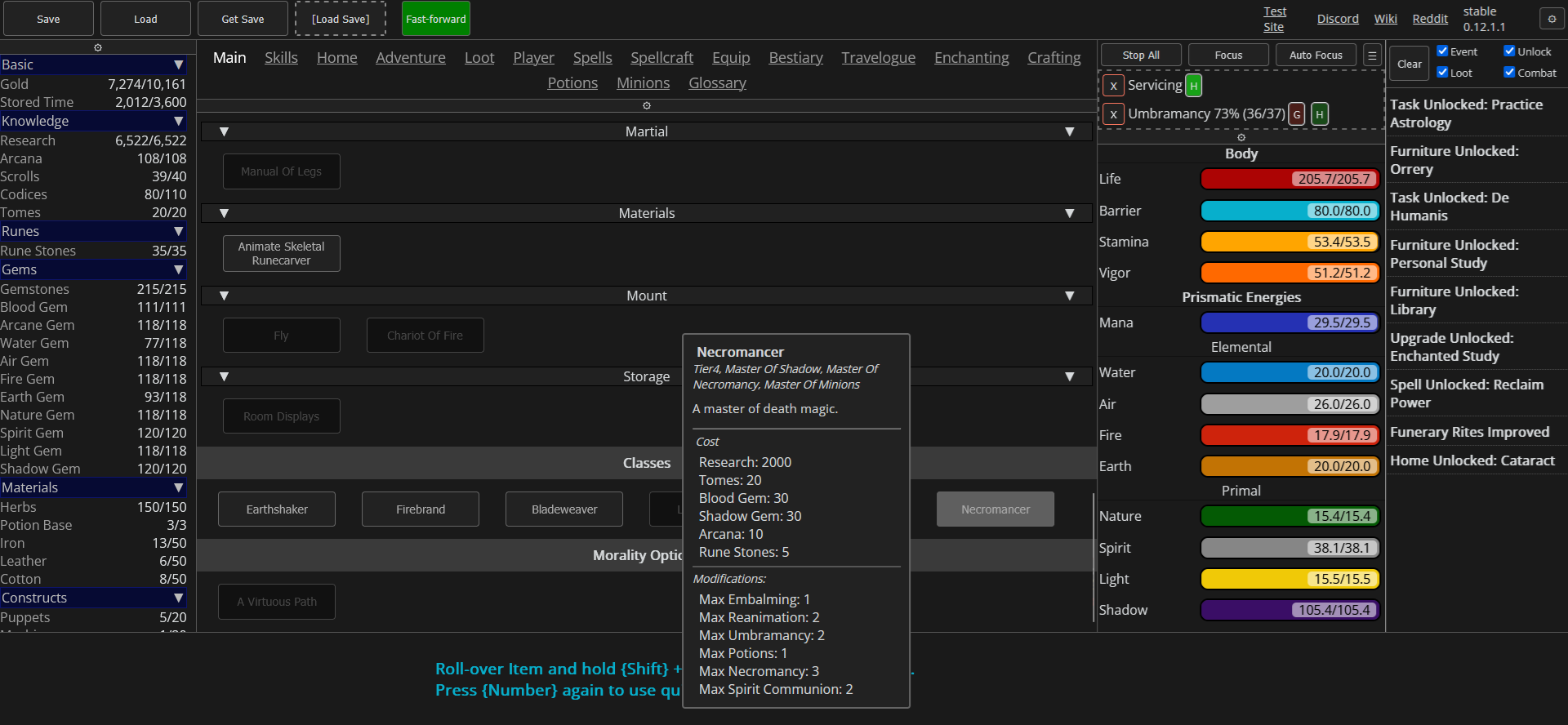Open the settings gear in the top right

(1552, 19)
